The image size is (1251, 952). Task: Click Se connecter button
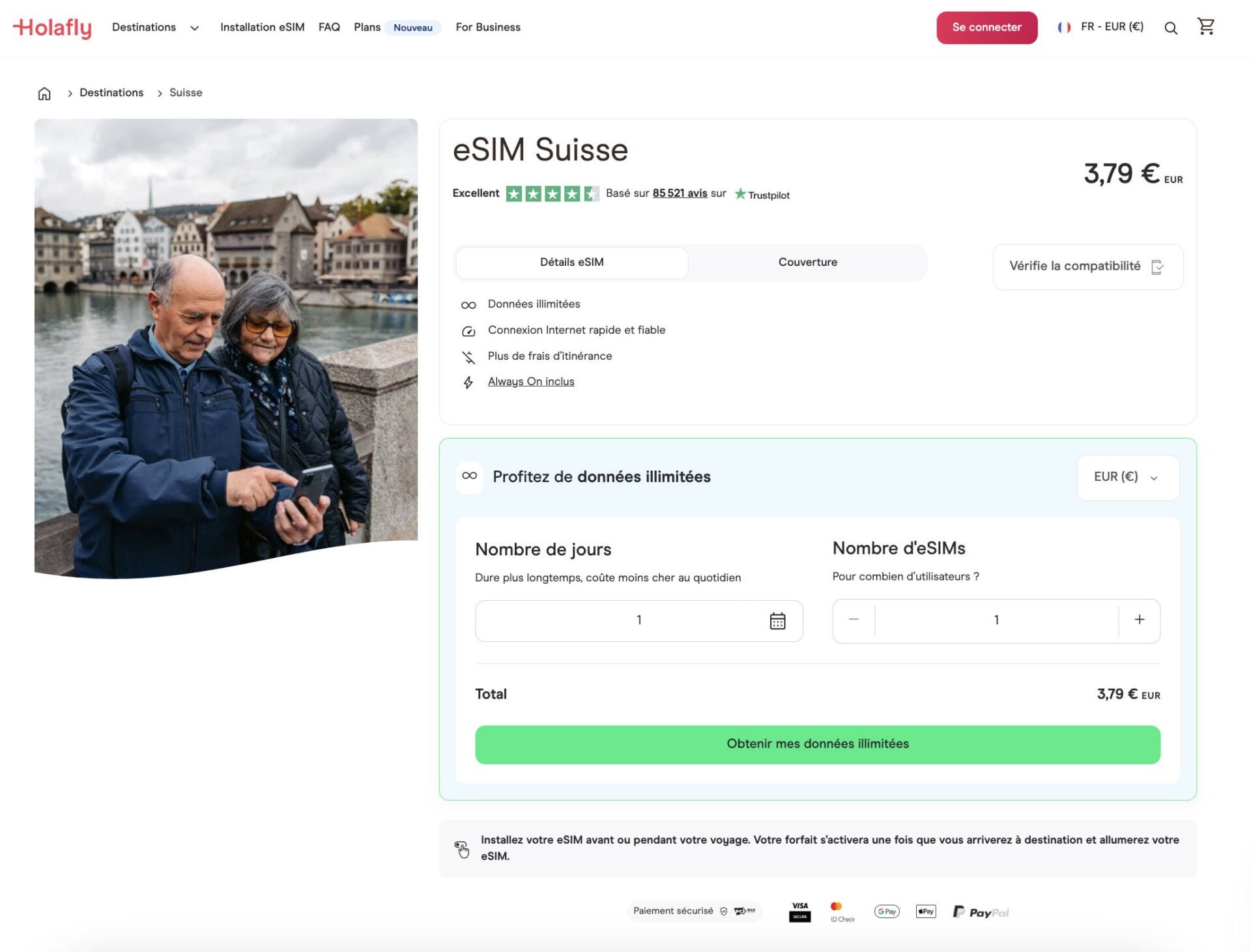(x=986, y=27)
